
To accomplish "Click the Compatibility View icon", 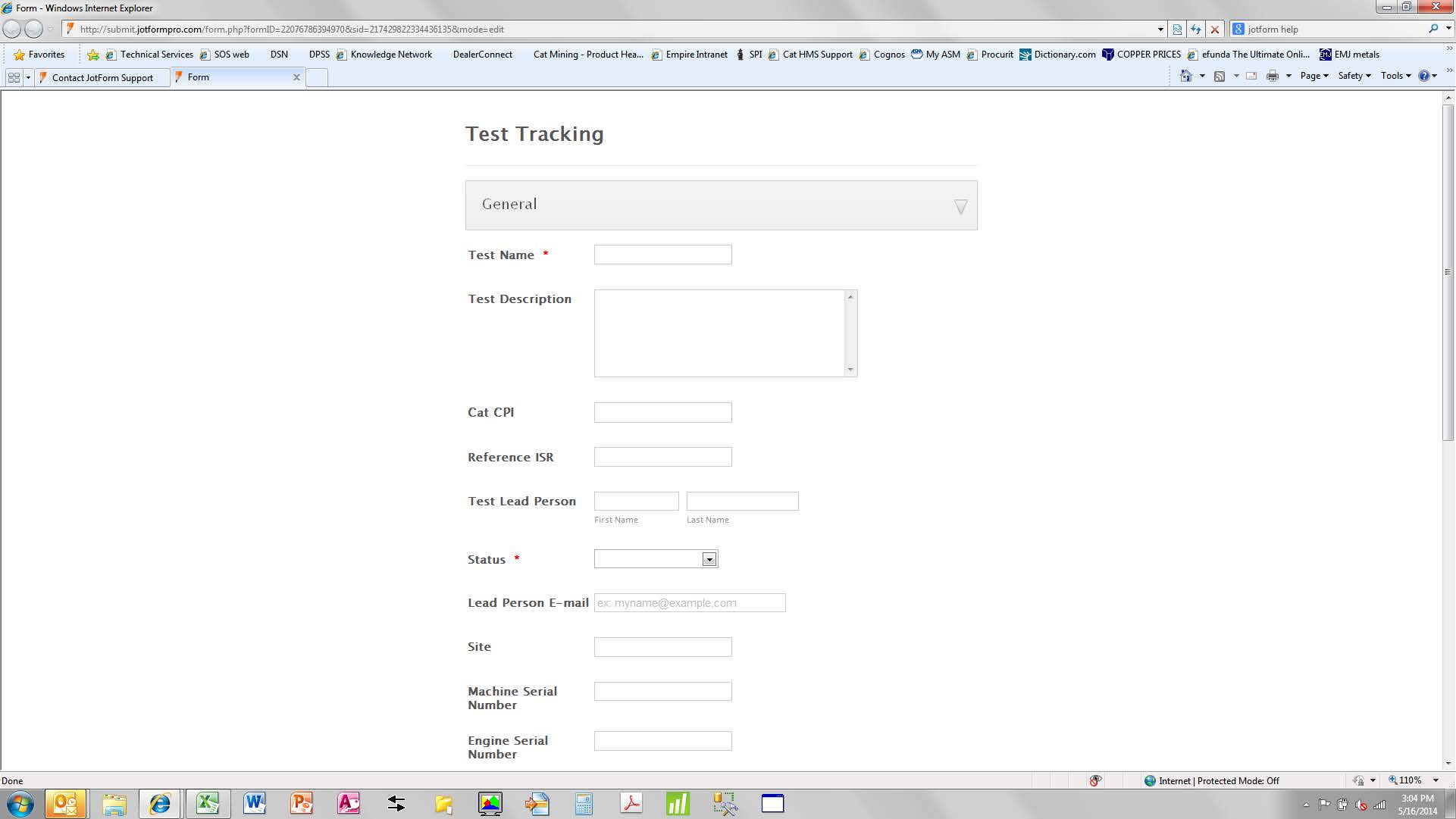I will click(1177, 30).
